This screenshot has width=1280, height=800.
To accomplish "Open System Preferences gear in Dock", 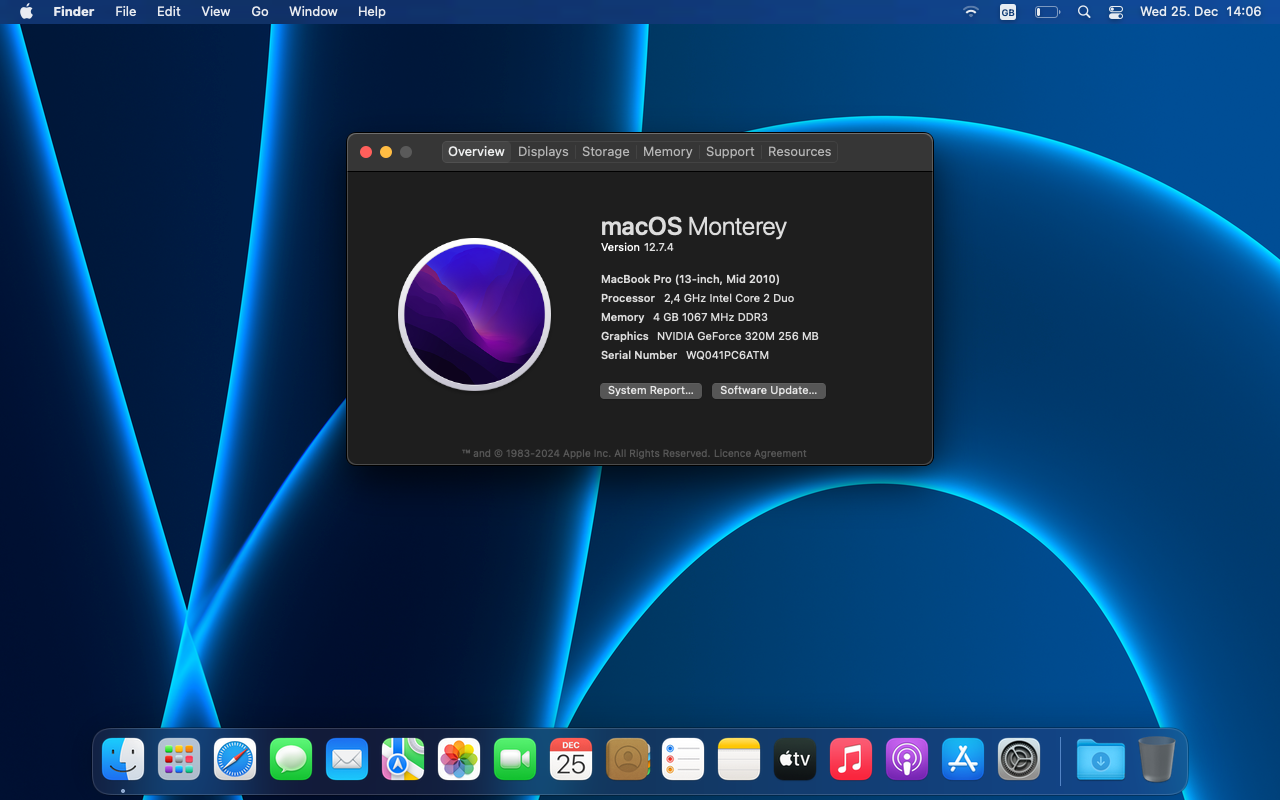I will click(1019, 760).
